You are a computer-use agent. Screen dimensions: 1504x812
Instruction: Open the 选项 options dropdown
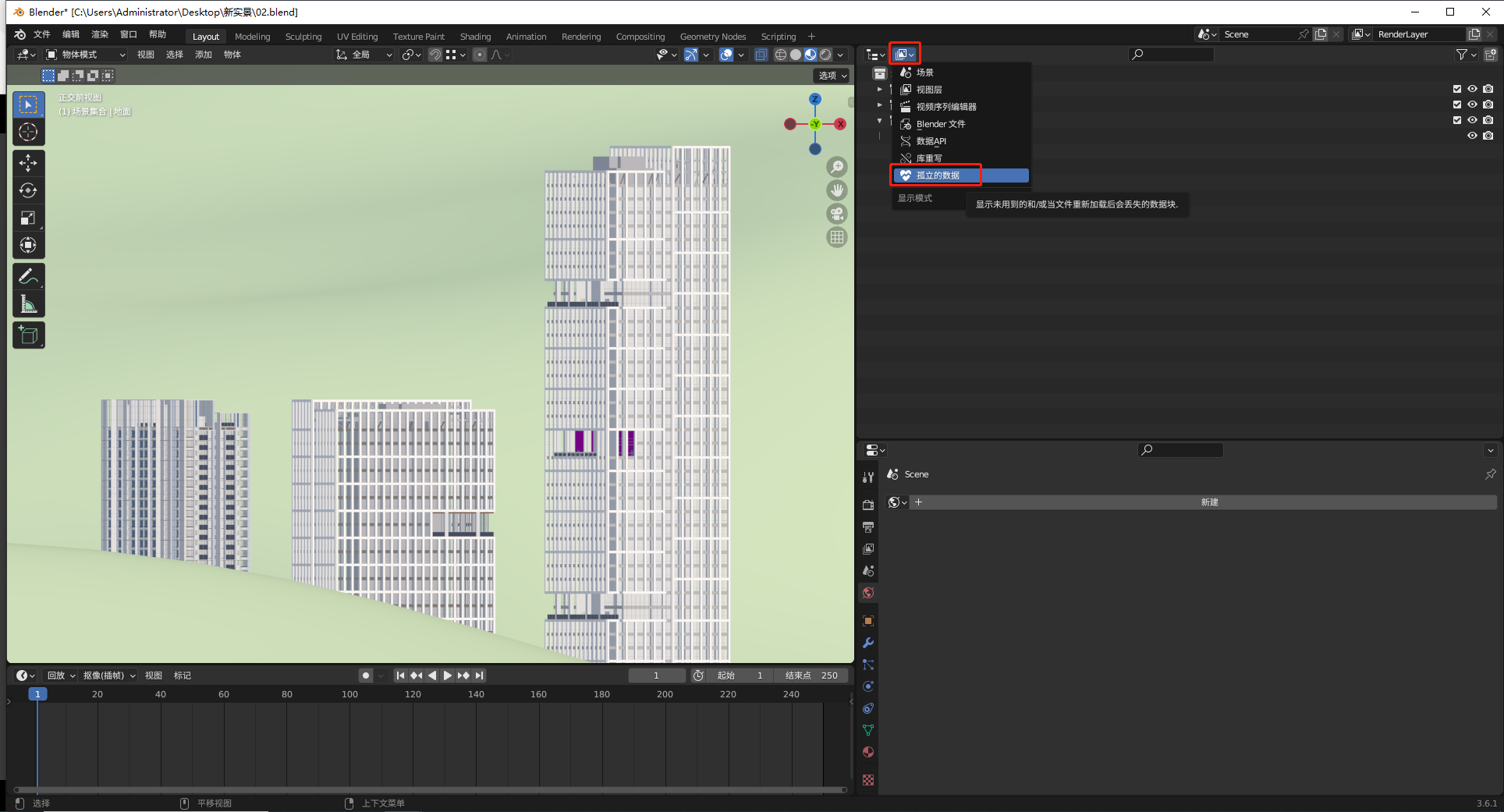pyautogui.click(x=832, y=76)
